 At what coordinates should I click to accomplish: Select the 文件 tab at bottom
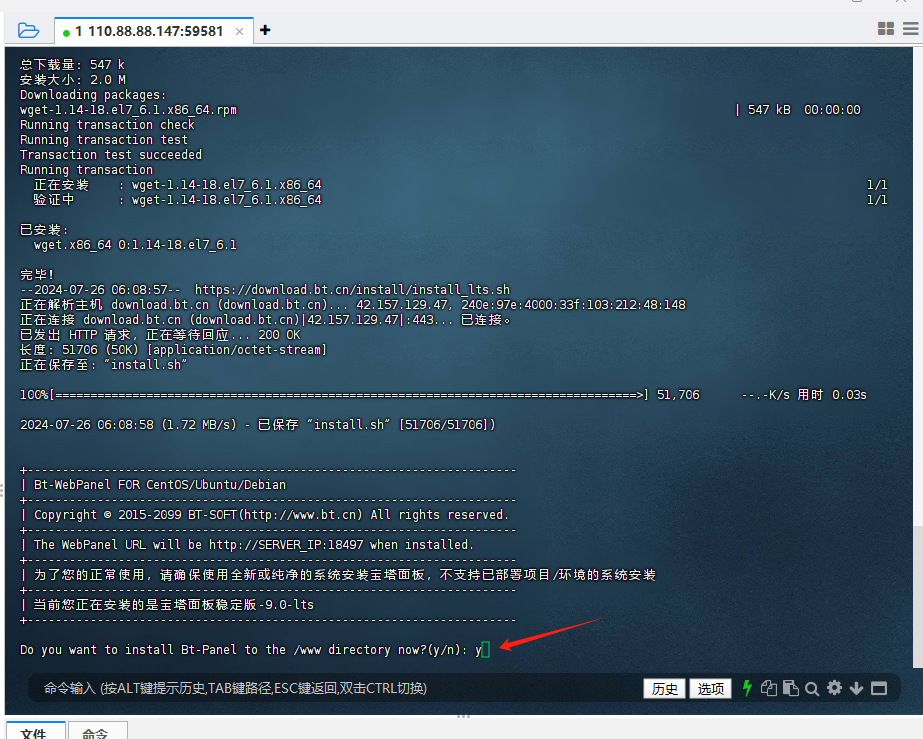click(33, 732)
